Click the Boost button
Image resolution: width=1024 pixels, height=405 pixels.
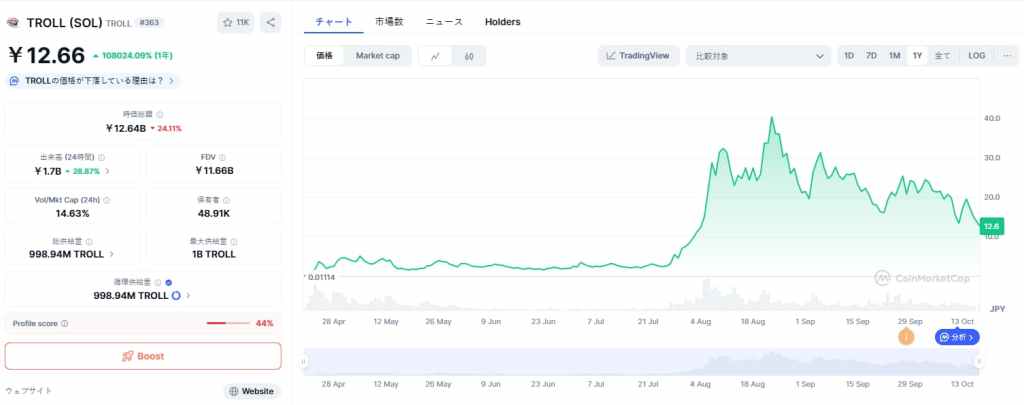point(143,356)
